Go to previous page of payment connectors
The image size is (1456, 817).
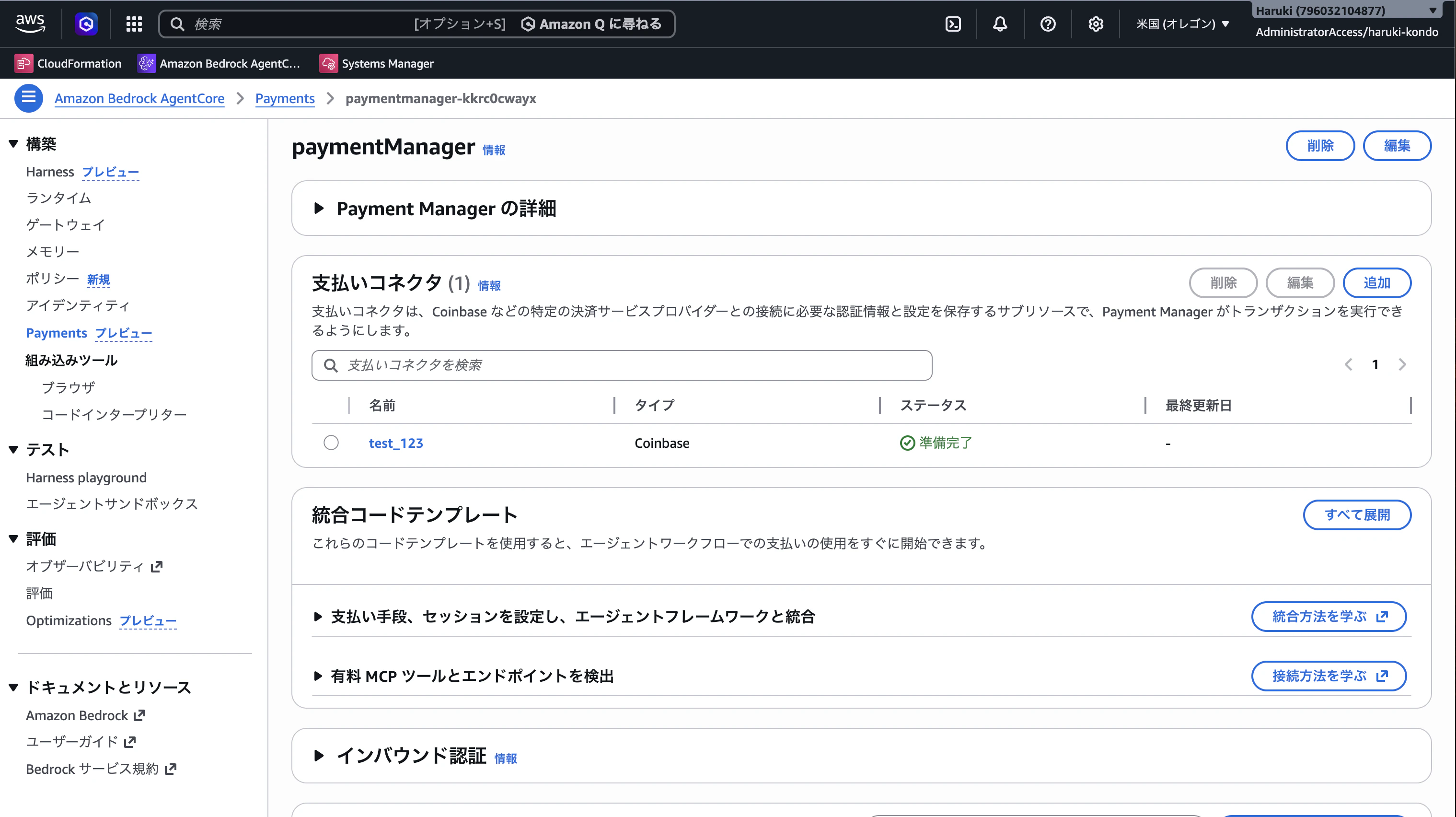[x=1349, y=365]
